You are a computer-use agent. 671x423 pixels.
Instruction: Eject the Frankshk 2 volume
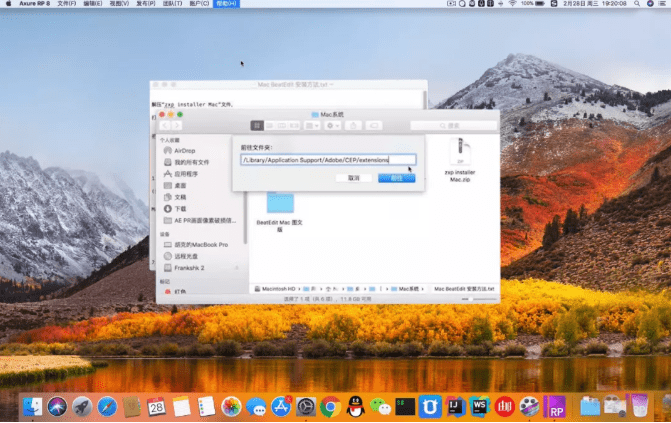click(237, 268)
